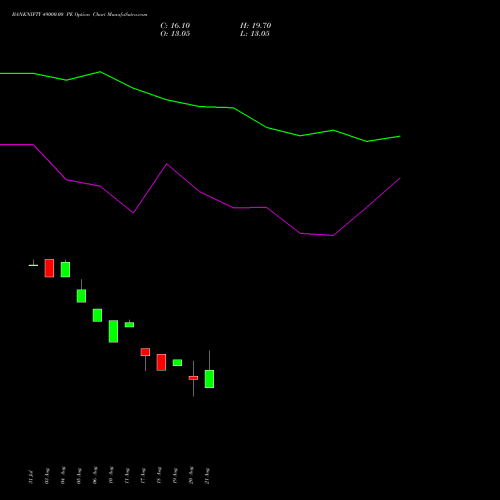500x500 pixels.
Task: Click the "19 Aug" date axis label
Action: click(175, 476)
